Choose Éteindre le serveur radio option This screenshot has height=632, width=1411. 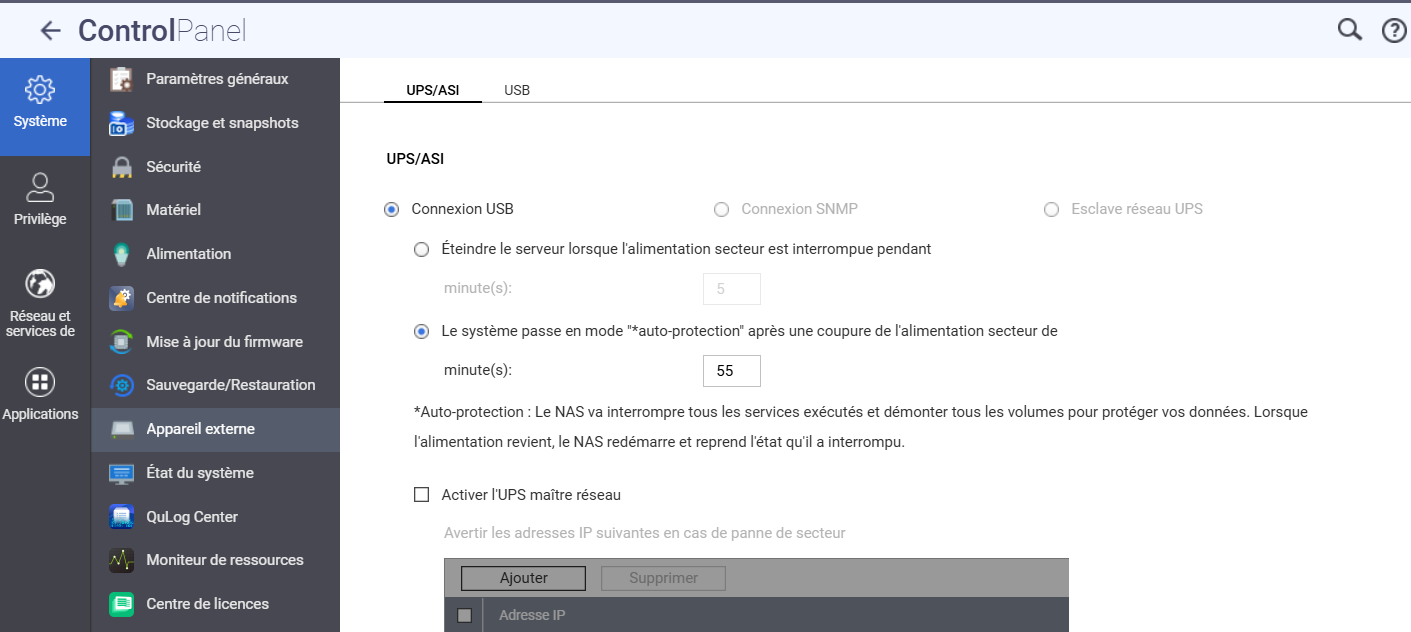[x=422, y=249]
